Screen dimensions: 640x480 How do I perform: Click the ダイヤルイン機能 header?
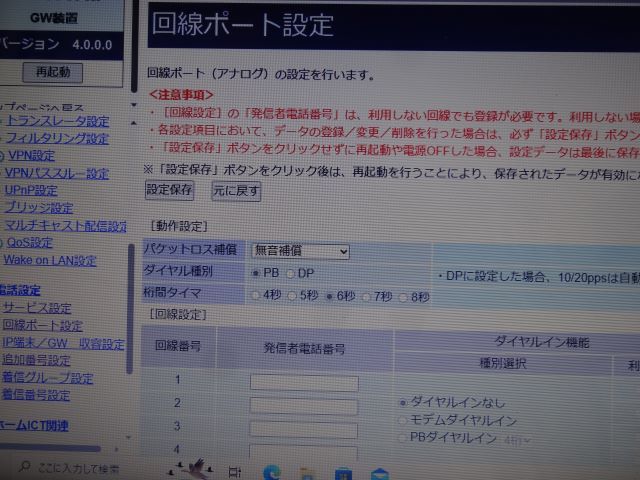[x=542, y=342]
